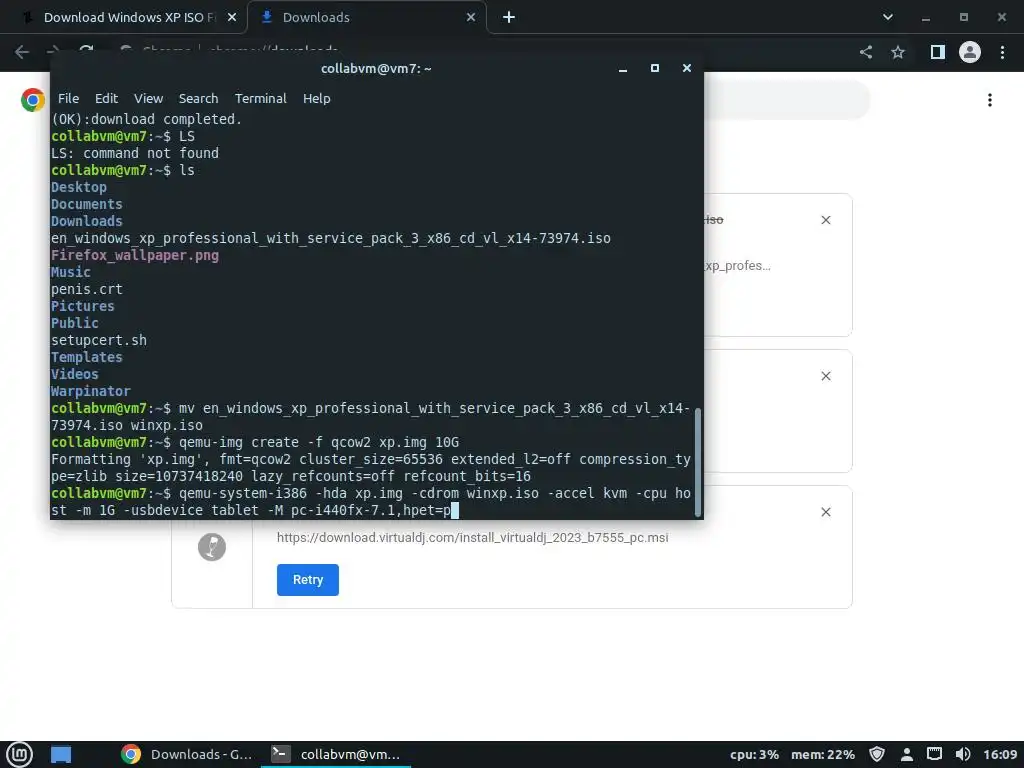Screen dimensions: 1024x768
Task: Open the Chrome three-dot menu
Action: click(x=1002, y=52)
